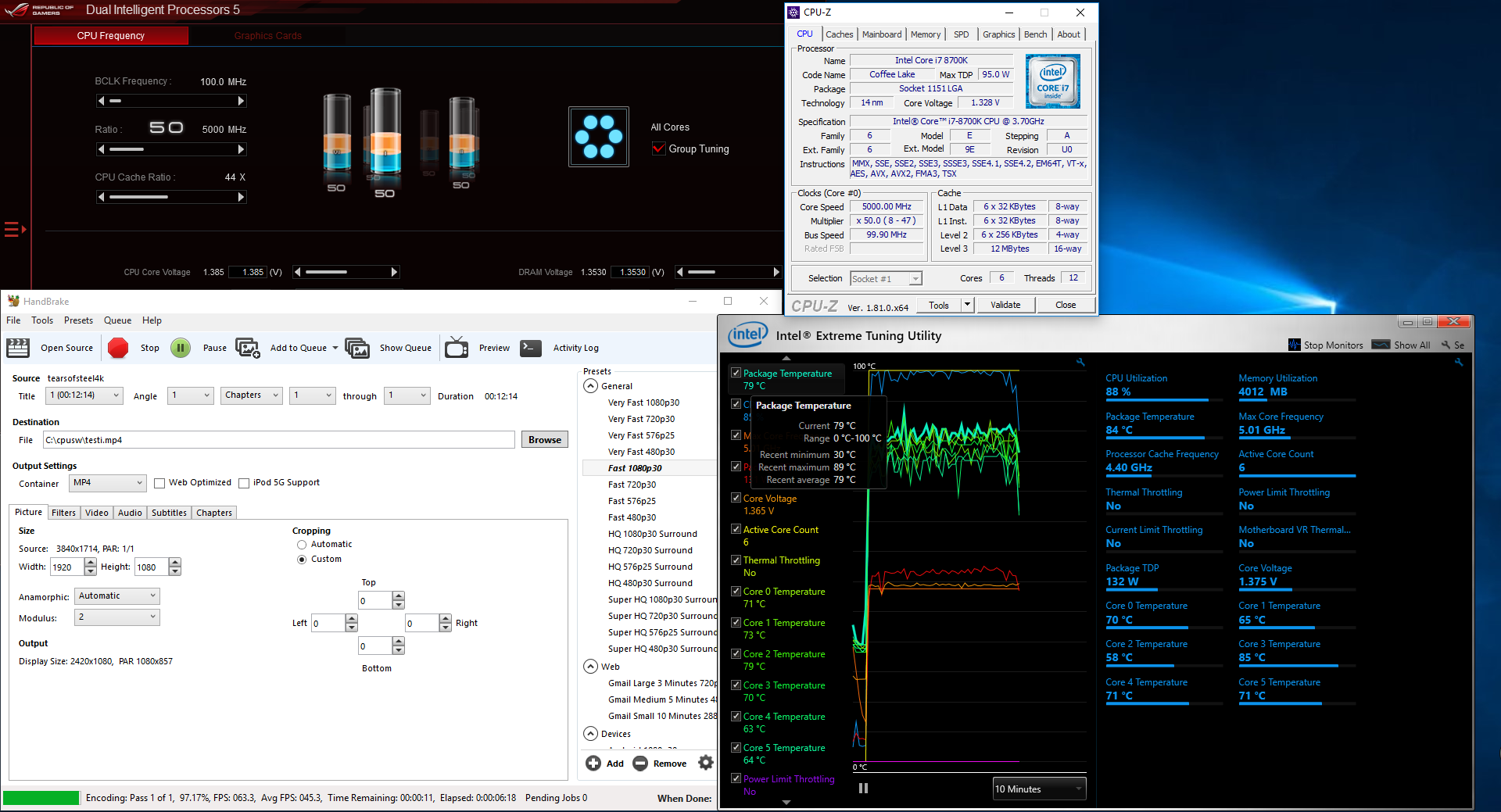
Task: Open Activity Log terminal icon
Action: tap(531, 348)
